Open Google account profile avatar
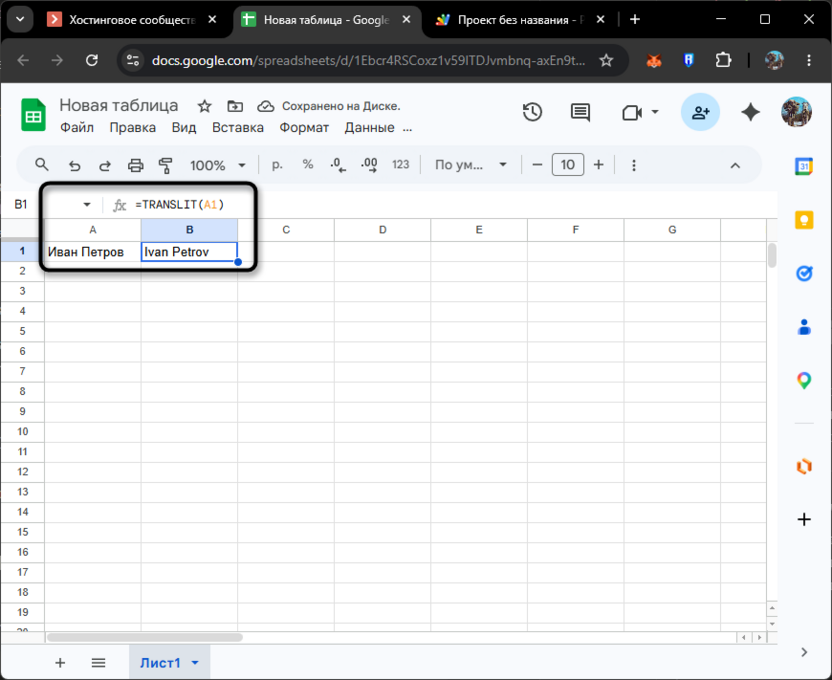Viewport: 832px width, 680px height. click(796, 112)
